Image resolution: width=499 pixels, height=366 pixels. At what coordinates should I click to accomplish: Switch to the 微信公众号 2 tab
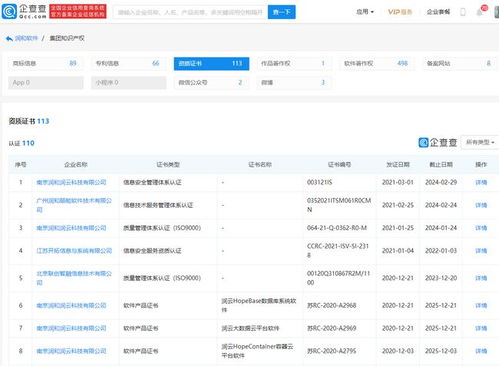pos(211,83)
